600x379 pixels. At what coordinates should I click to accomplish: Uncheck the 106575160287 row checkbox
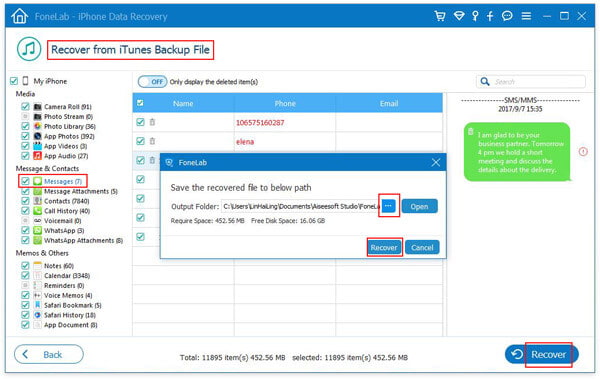140,122
